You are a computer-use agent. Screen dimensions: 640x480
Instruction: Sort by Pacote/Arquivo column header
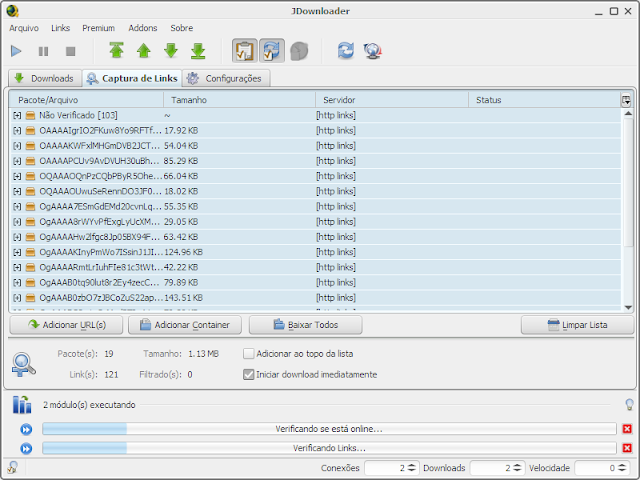pyautogui.click(x=86, y=100)
